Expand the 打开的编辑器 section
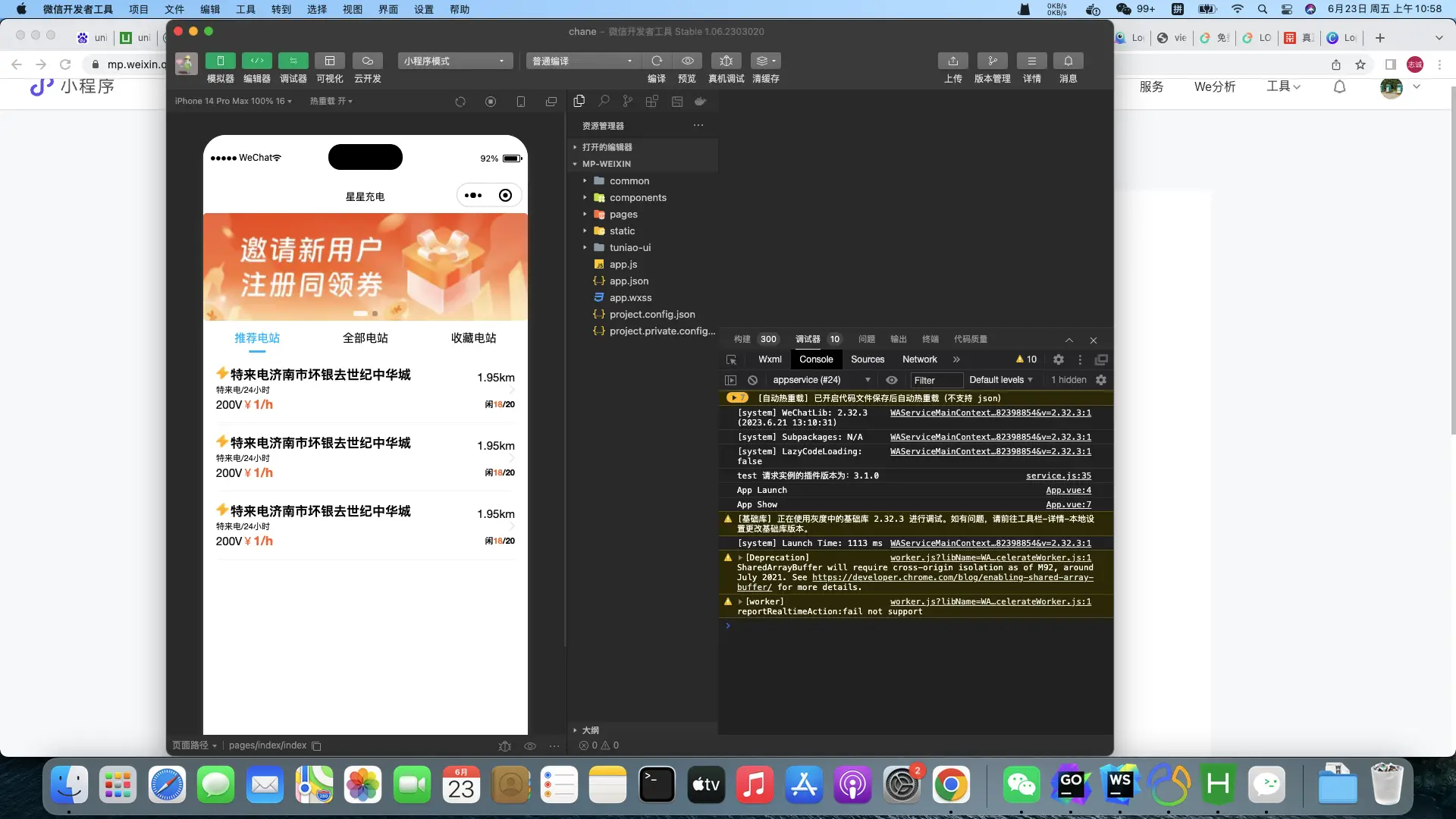This screenshot has width=1456, height=819. [643, 147]
